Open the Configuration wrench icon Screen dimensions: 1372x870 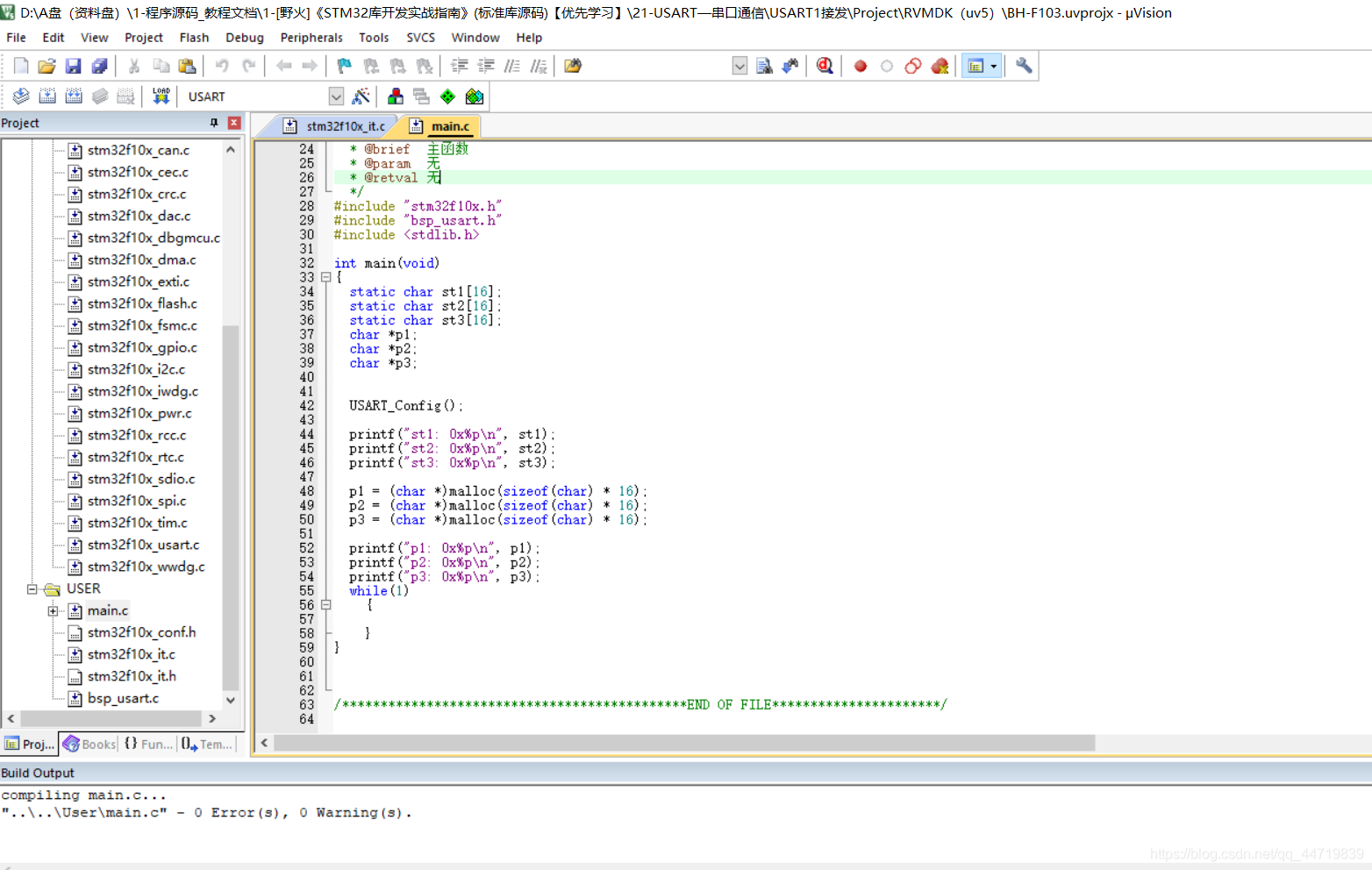coord(1024,66)
